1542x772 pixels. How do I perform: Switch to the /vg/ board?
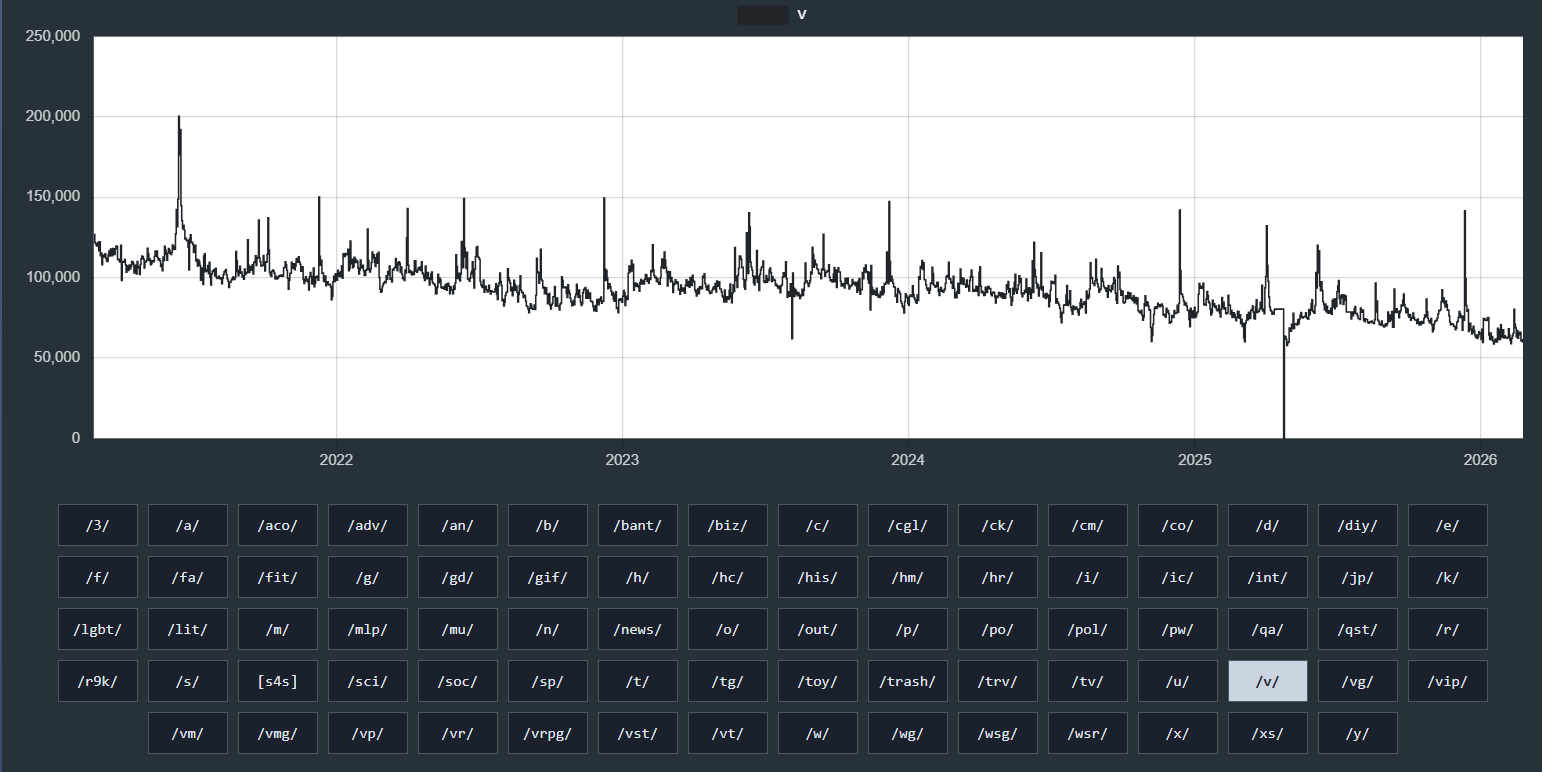(x=1358, y=681)
